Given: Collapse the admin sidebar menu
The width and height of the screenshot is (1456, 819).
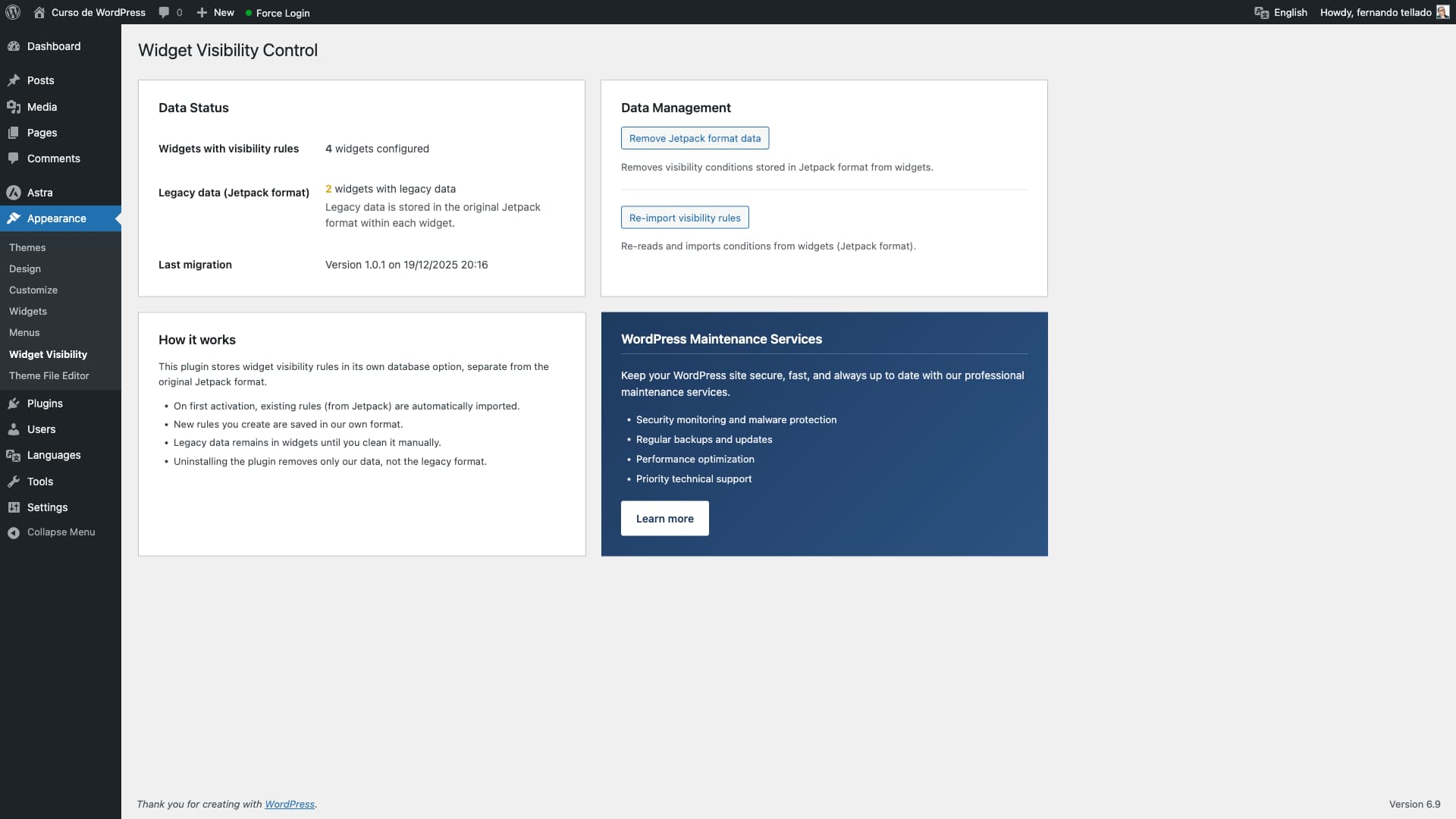Looking at the screenshot, I should click(52, 532).
